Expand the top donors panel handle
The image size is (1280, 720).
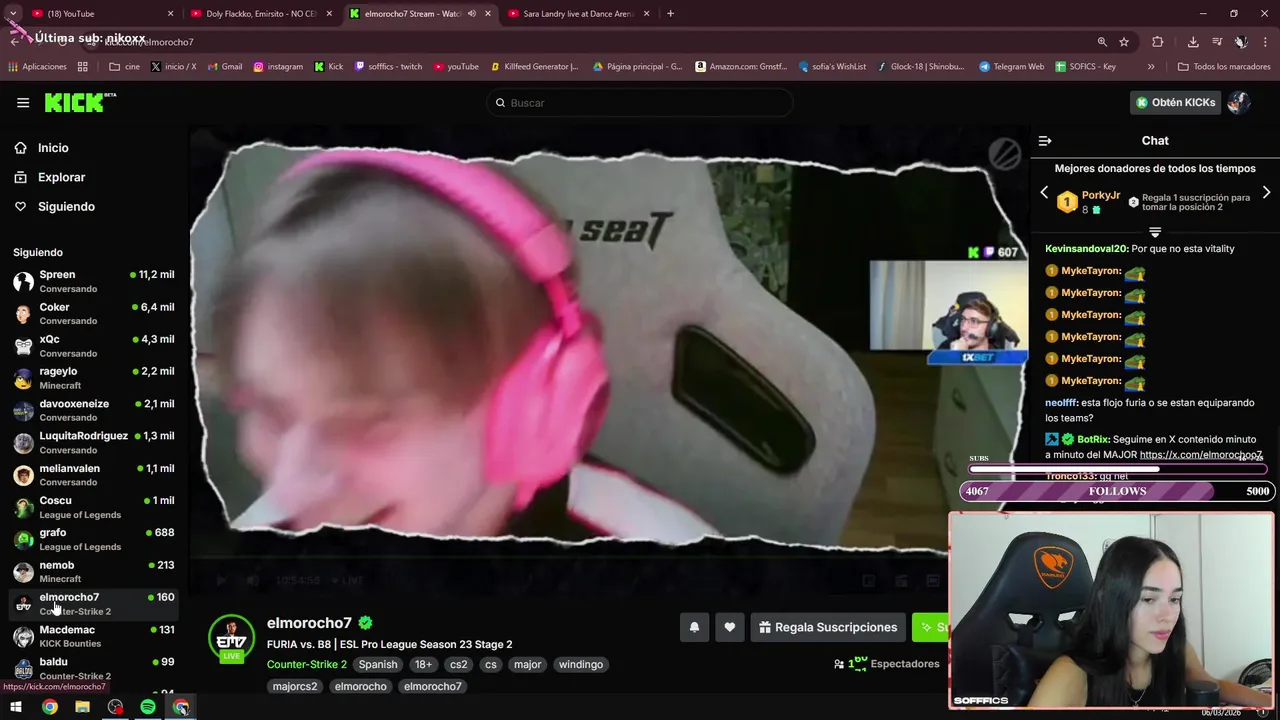pyautogui.click(x=1155, y=232)
